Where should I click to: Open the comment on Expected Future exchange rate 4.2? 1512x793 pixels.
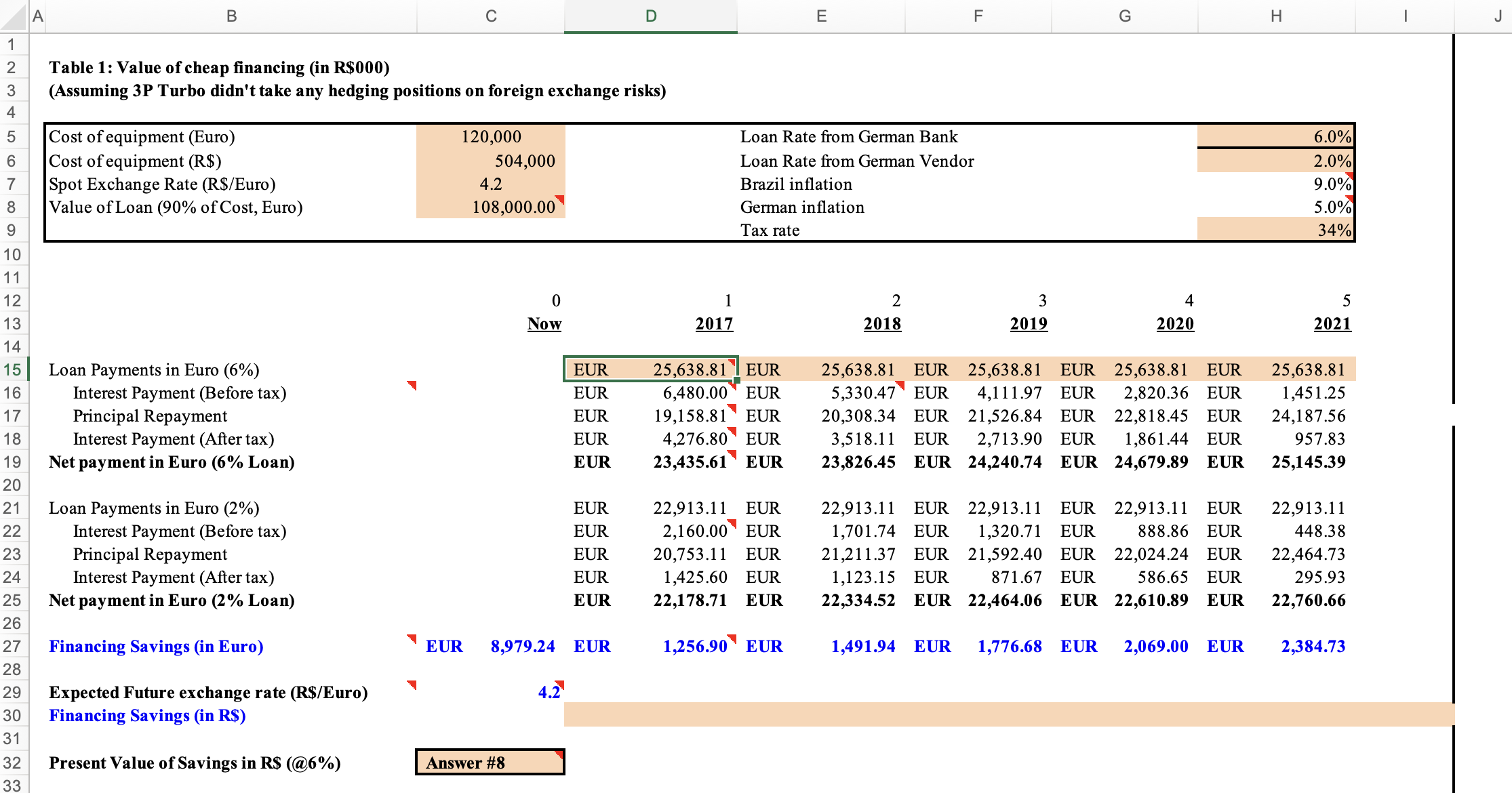click(561, 685)
